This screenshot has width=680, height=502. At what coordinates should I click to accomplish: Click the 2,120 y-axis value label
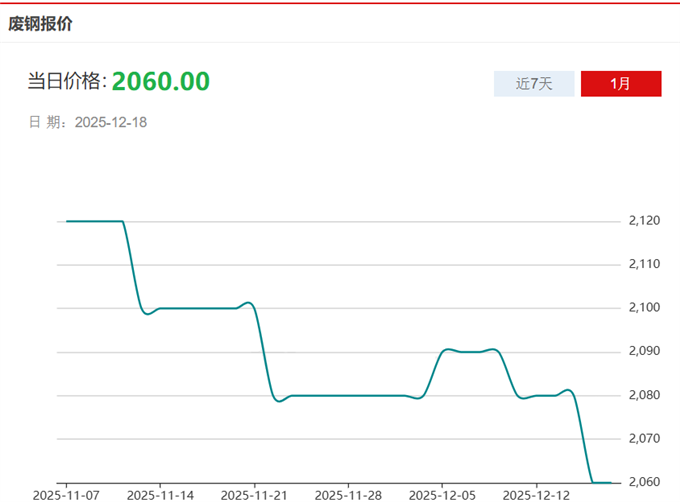[645, 220]
